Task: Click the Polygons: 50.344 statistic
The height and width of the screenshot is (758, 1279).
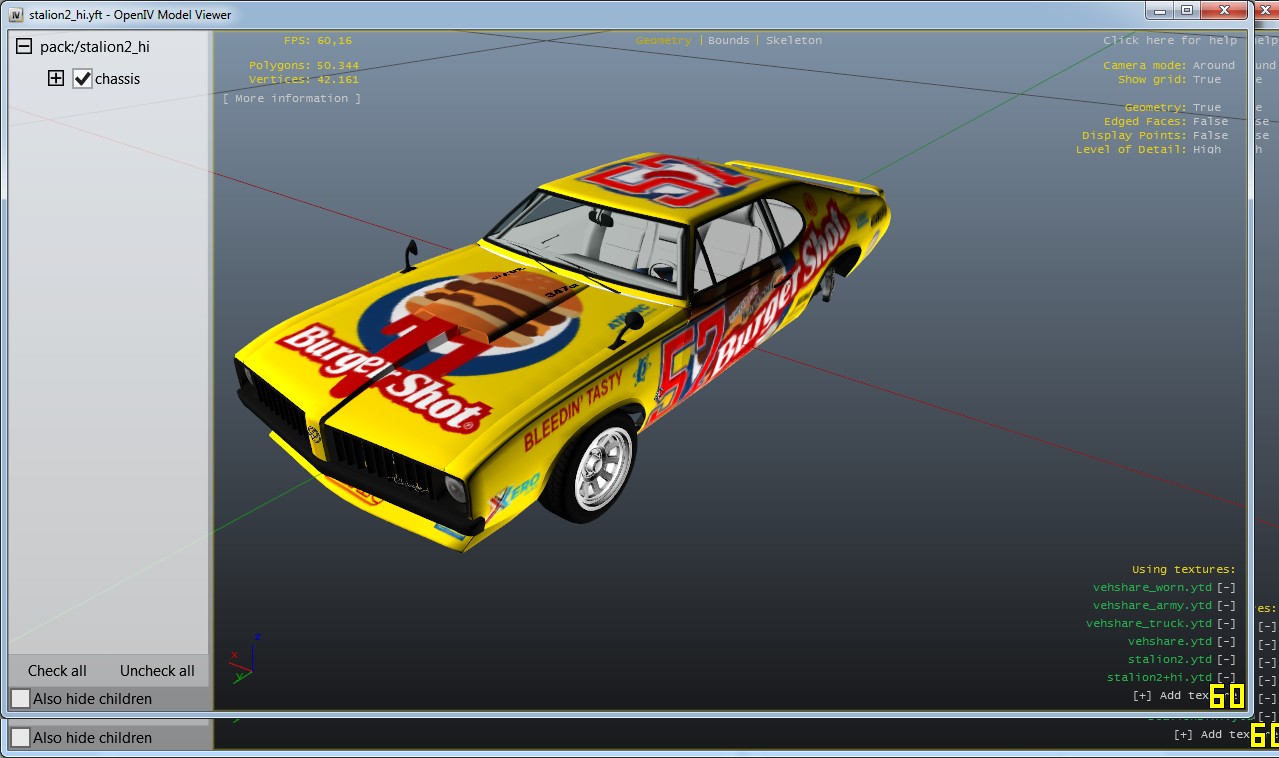Action: (304, 65)
